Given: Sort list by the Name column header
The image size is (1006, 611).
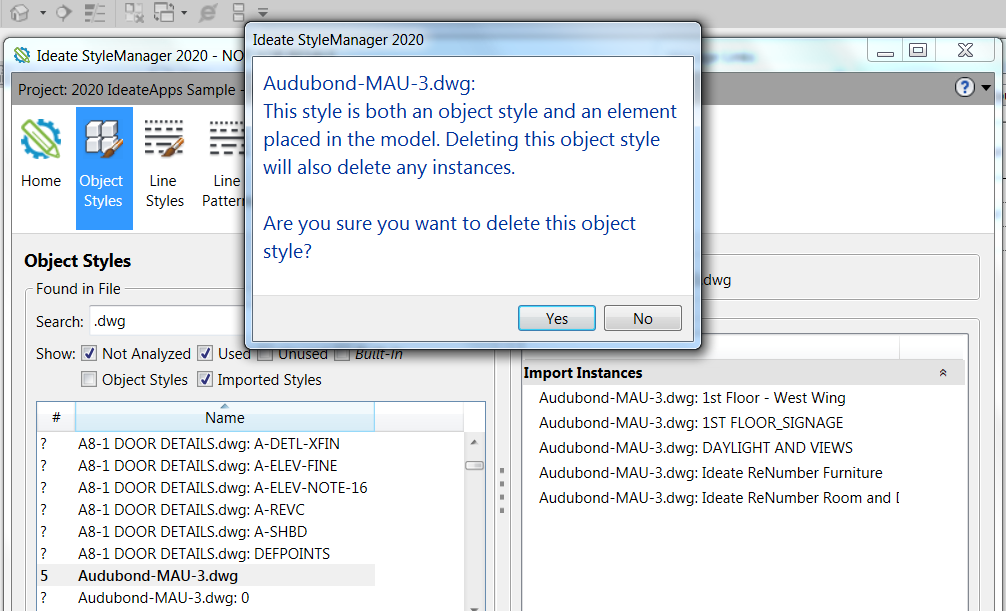Looking at the screenshot, I should 225,417.
